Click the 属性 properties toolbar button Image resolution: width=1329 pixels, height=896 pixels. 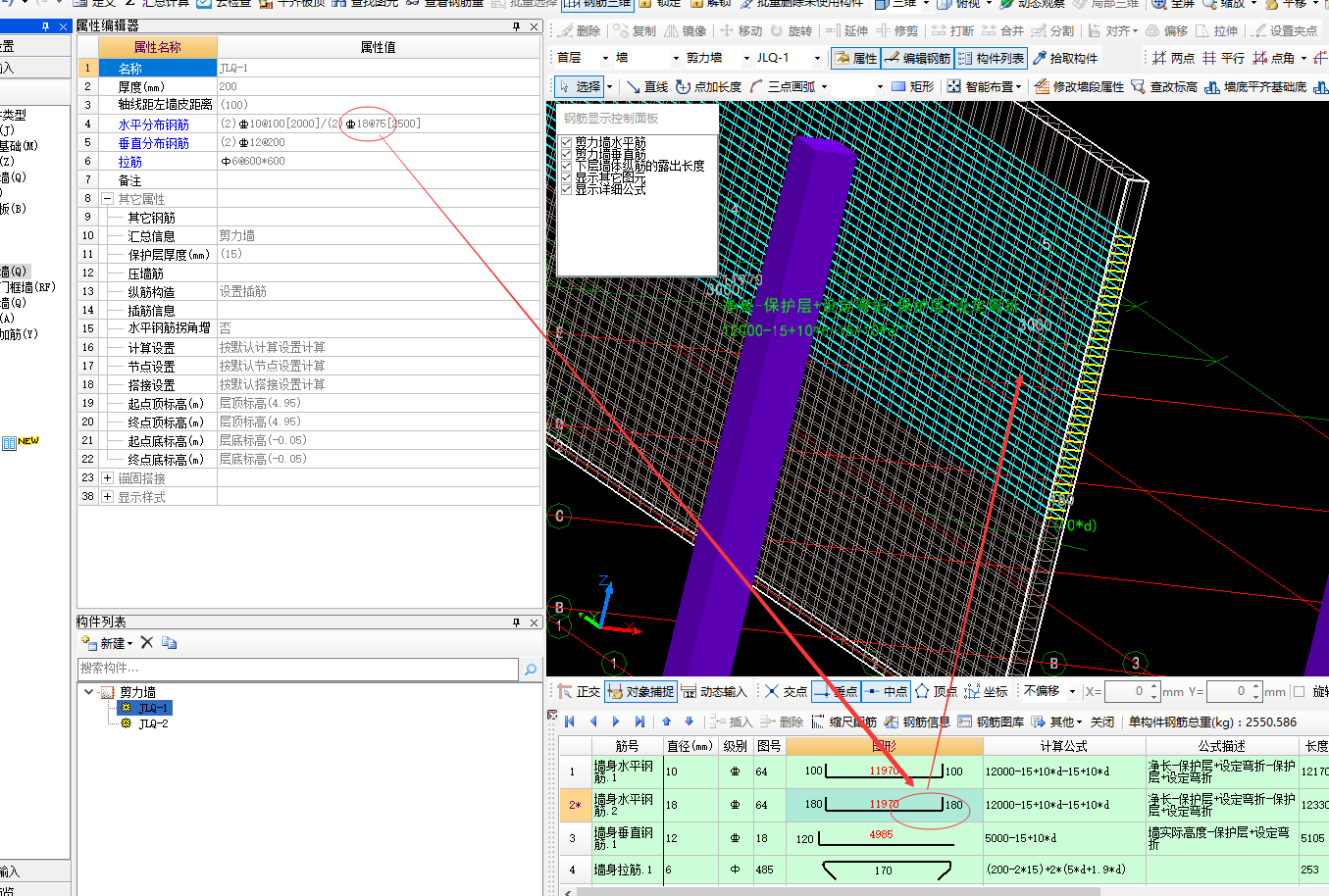pyautogui.click(x=856, y=59)
